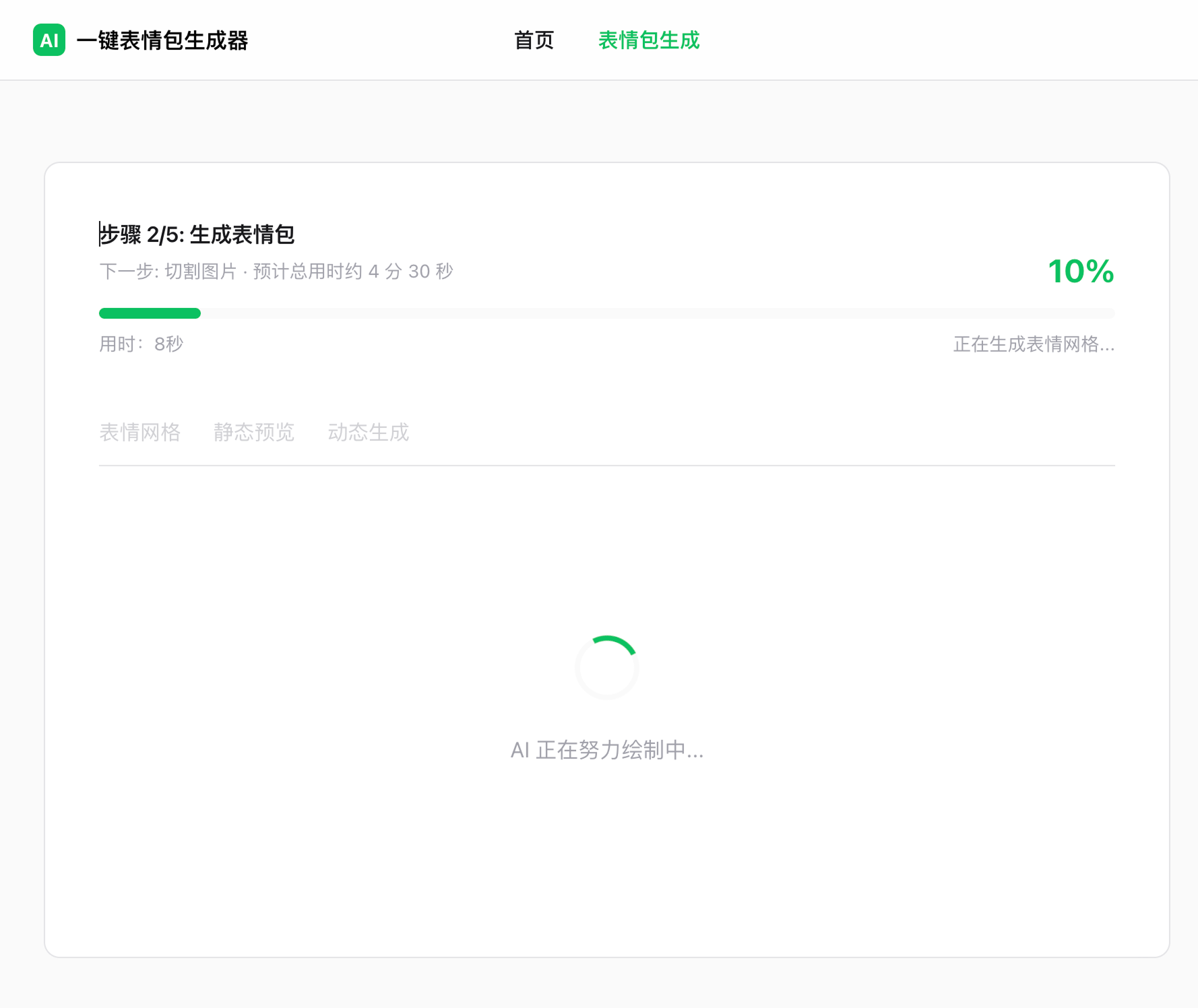Click the green filled part of progress bar
The height and width of the screenshot is (1008, 1198).
tap(150, 313)
